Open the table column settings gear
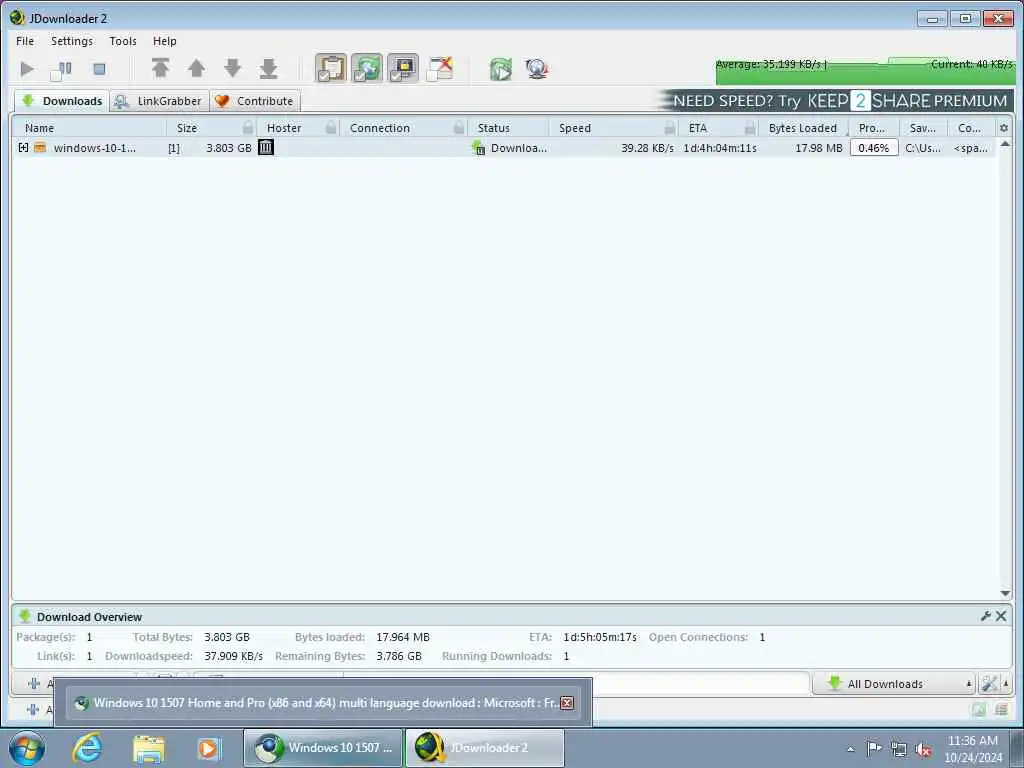1024x768 pixels. pyautogui.click(x=1004, y=128)
